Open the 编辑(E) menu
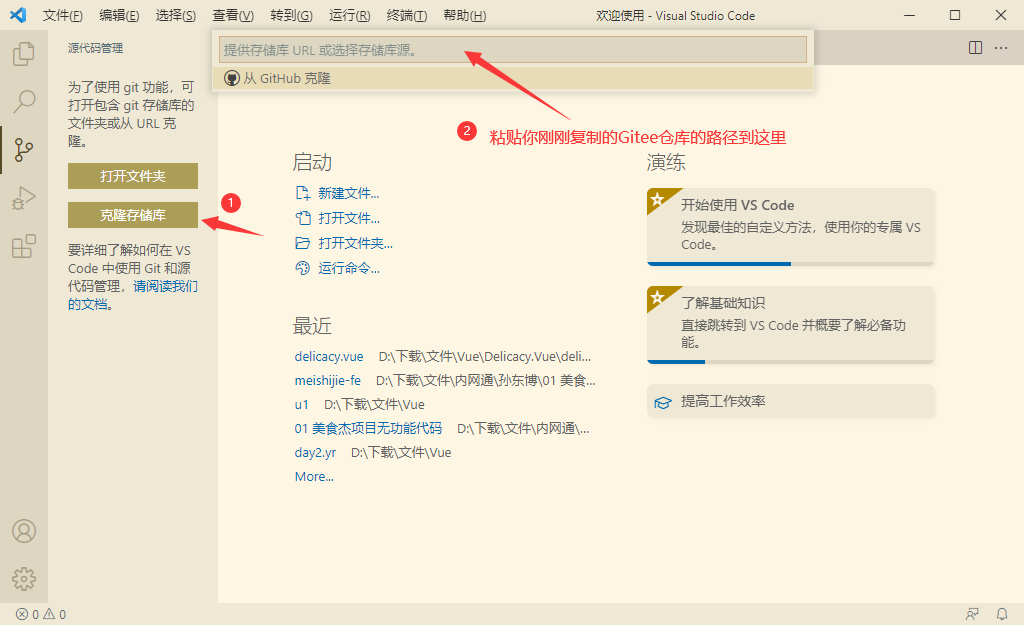The image size is (1024, 625). (x=119, y=16)
